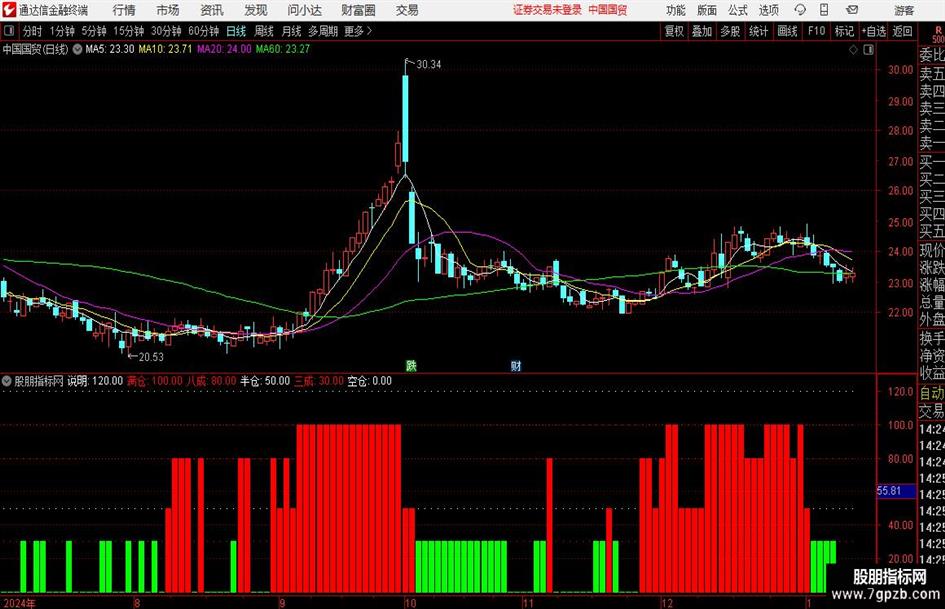The height and width of the screenshot is (609, 945).
Task: Open the 行情 menu
Action: pos(124,10)
